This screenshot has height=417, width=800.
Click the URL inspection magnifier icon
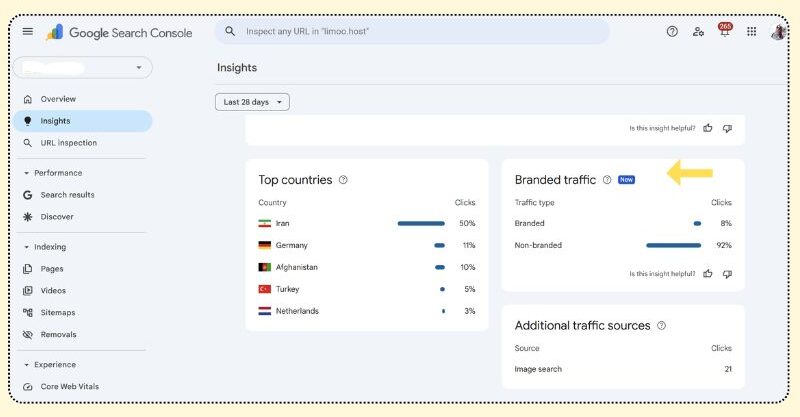coord(28,143)
